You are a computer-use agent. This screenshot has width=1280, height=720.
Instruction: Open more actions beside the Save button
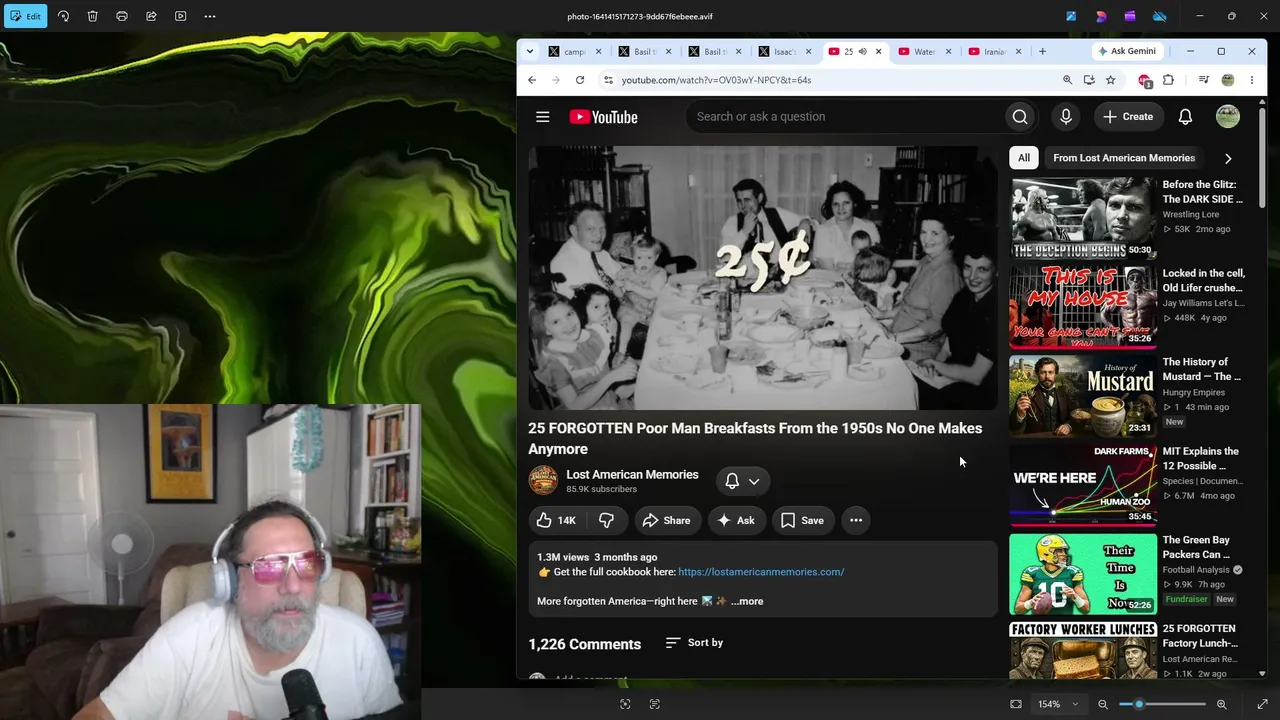click(x=856, y=520)
